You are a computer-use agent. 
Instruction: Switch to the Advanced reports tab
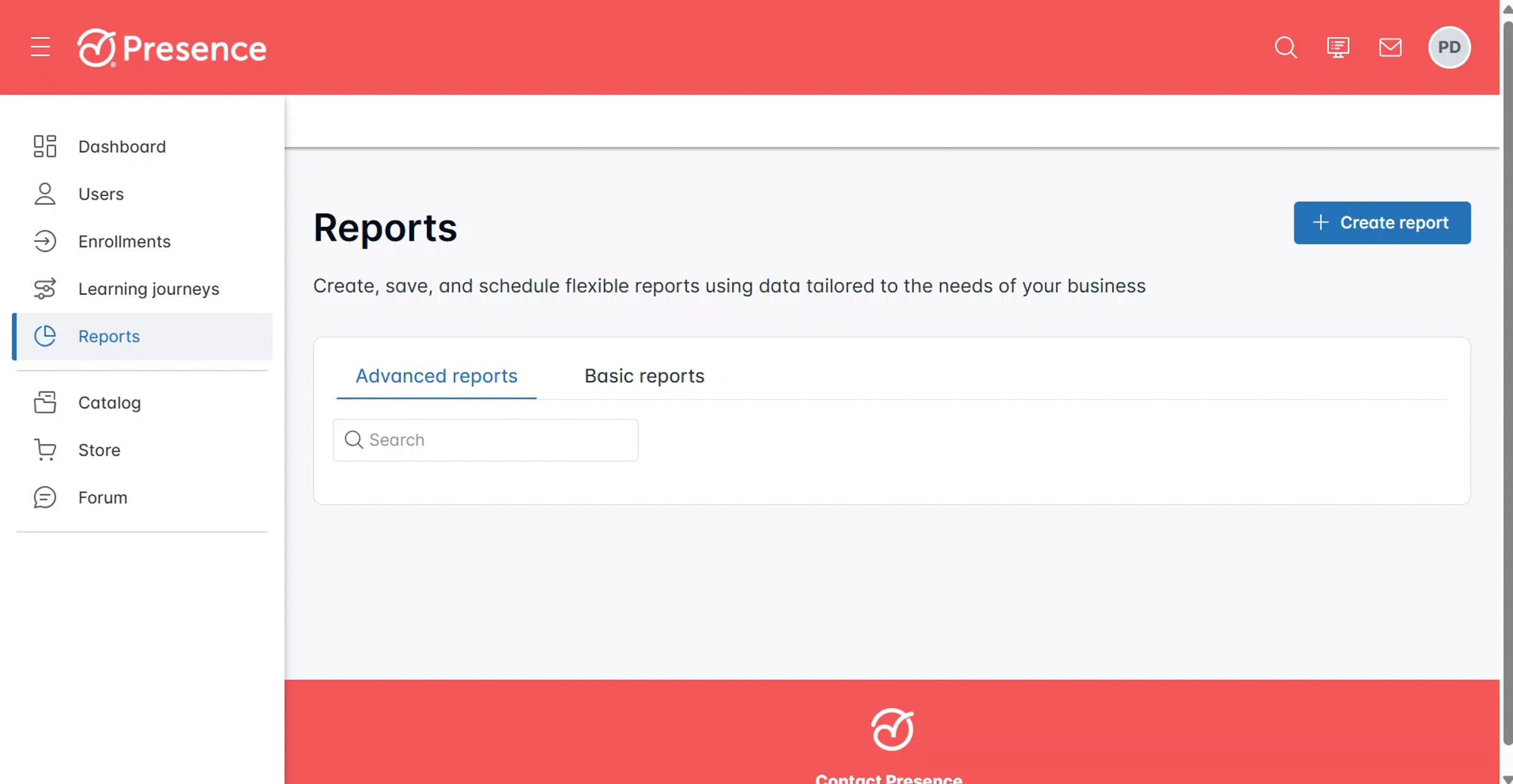tap(436, 376)
